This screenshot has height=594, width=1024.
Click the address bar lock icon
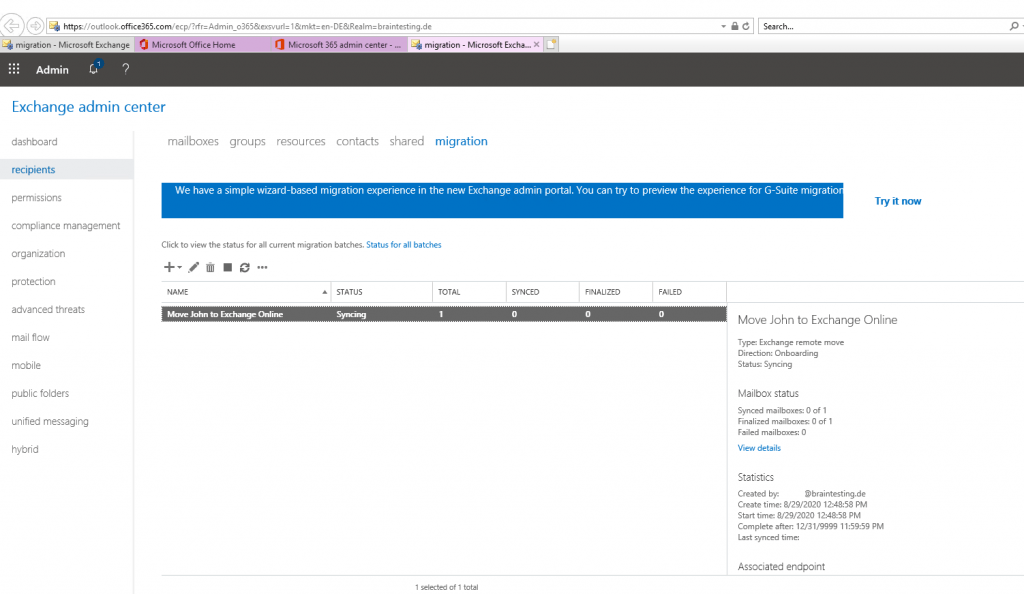[735, 26]
